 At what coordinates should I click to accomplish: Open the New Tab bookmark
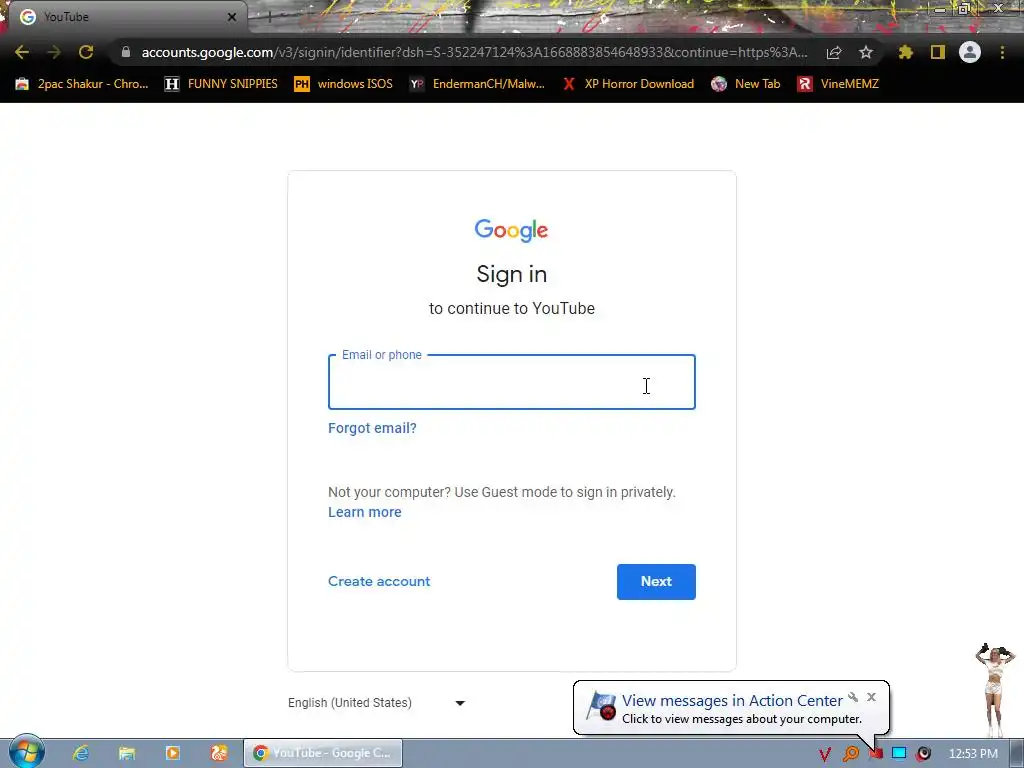point(746,84)
